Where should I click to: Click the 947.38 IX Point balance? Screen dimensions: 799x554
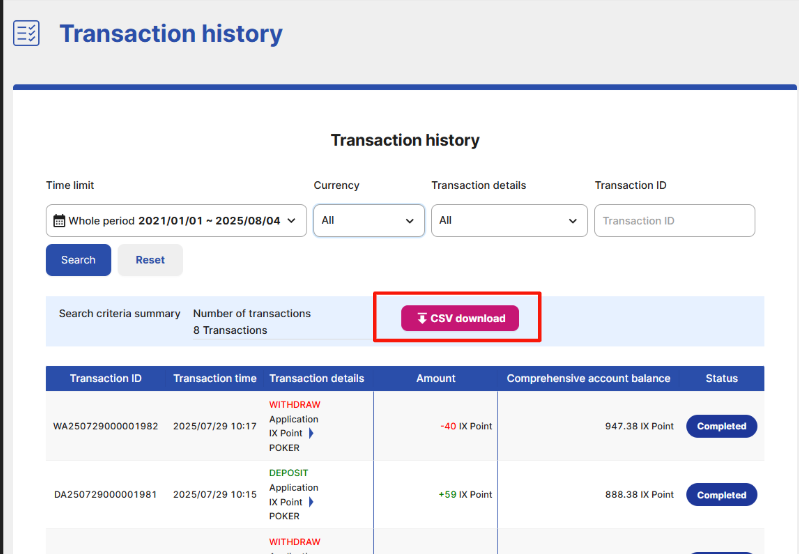point(639,426)
